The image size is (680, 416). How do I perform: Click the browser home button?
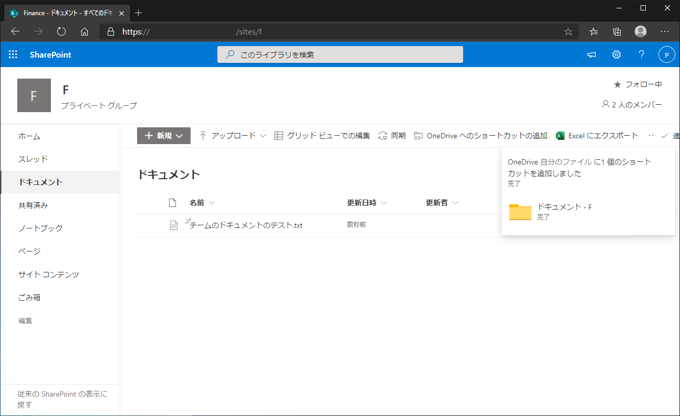85,31
